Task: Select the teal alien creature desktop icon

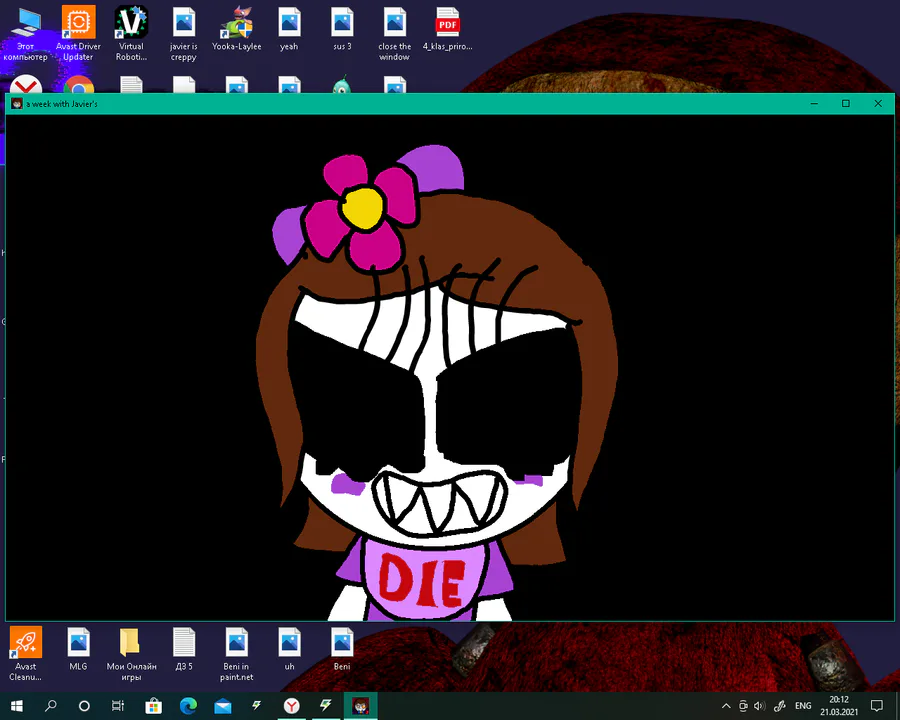Action: point(342,84)
